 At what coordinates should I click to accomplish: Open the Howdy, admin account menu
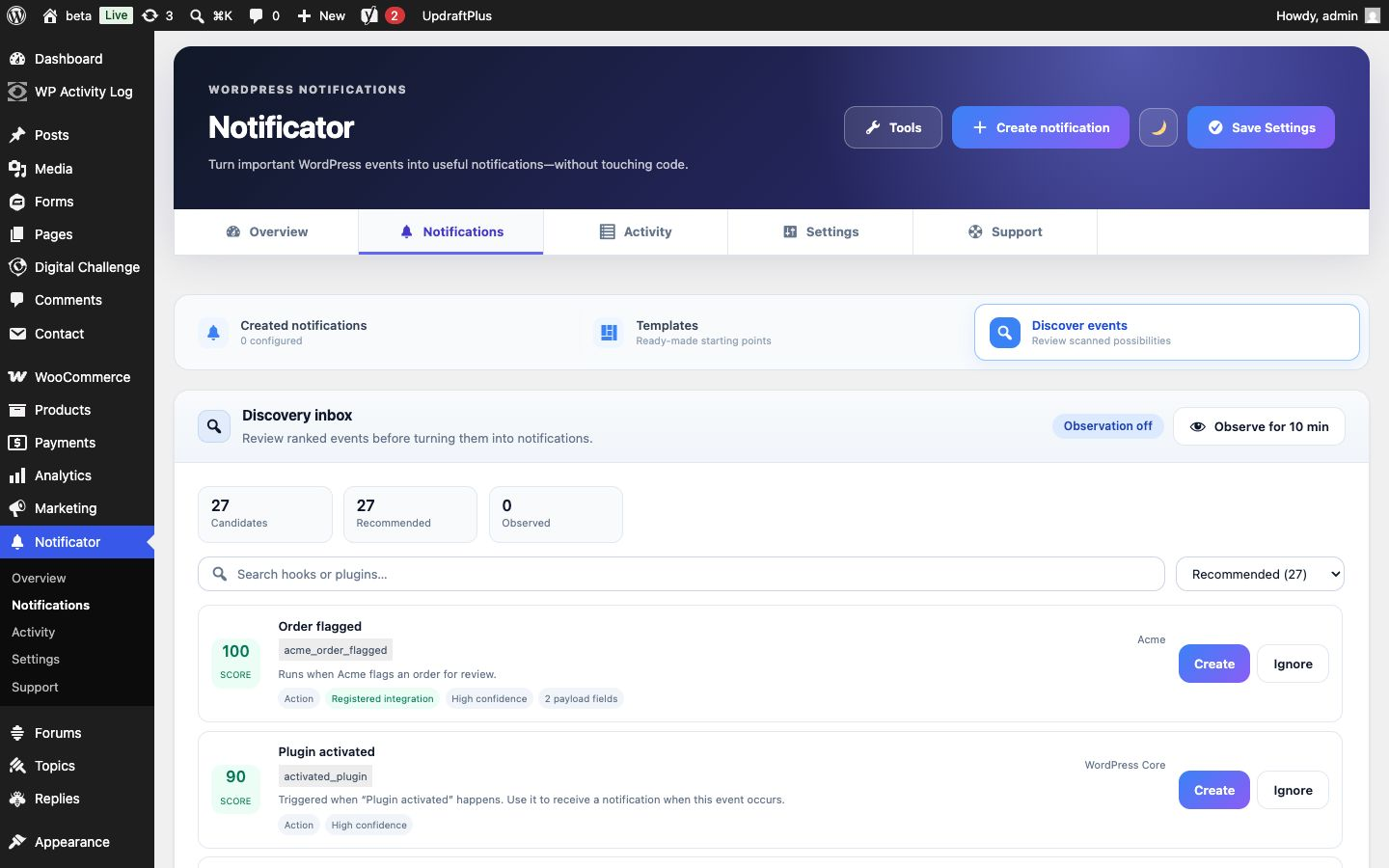click(x=1328, y=15)
